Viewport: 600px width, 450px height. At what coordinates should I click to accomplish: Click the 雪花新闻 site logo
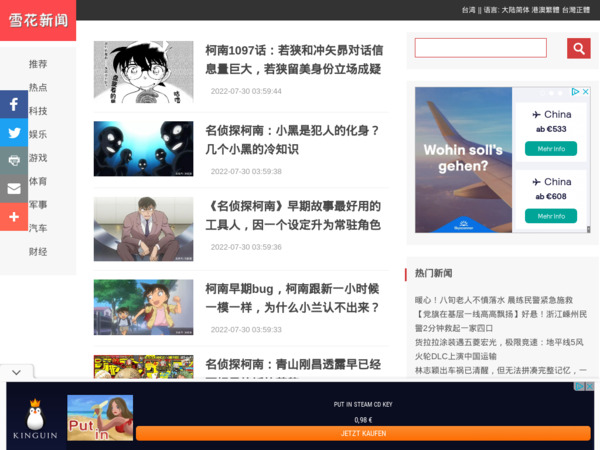38,20
